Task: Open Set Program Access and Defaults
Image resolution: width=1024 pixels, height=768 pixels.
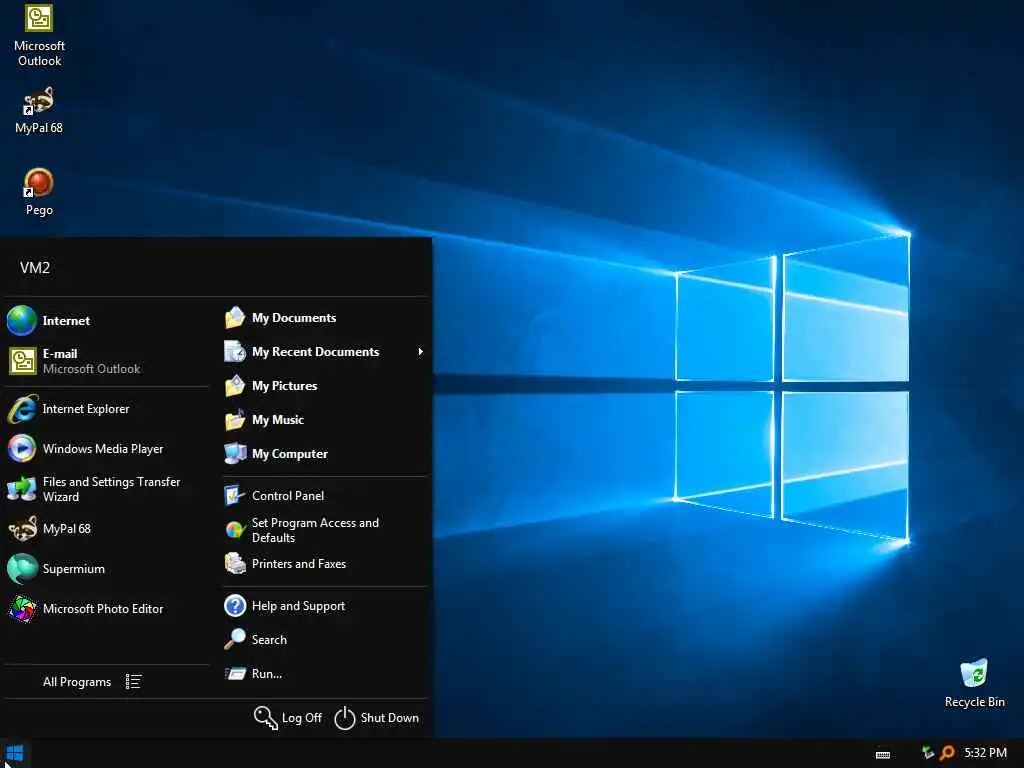Action: pos(325,530)
